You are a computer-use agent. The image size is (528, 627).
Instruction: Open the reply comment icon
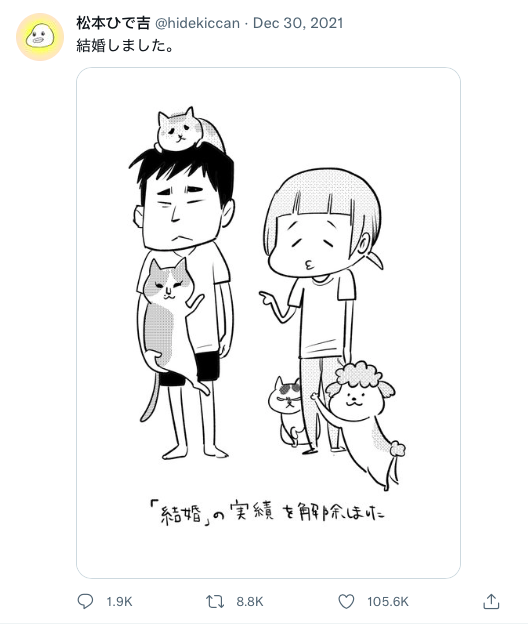pyautogui.click(x=85, y=601)
